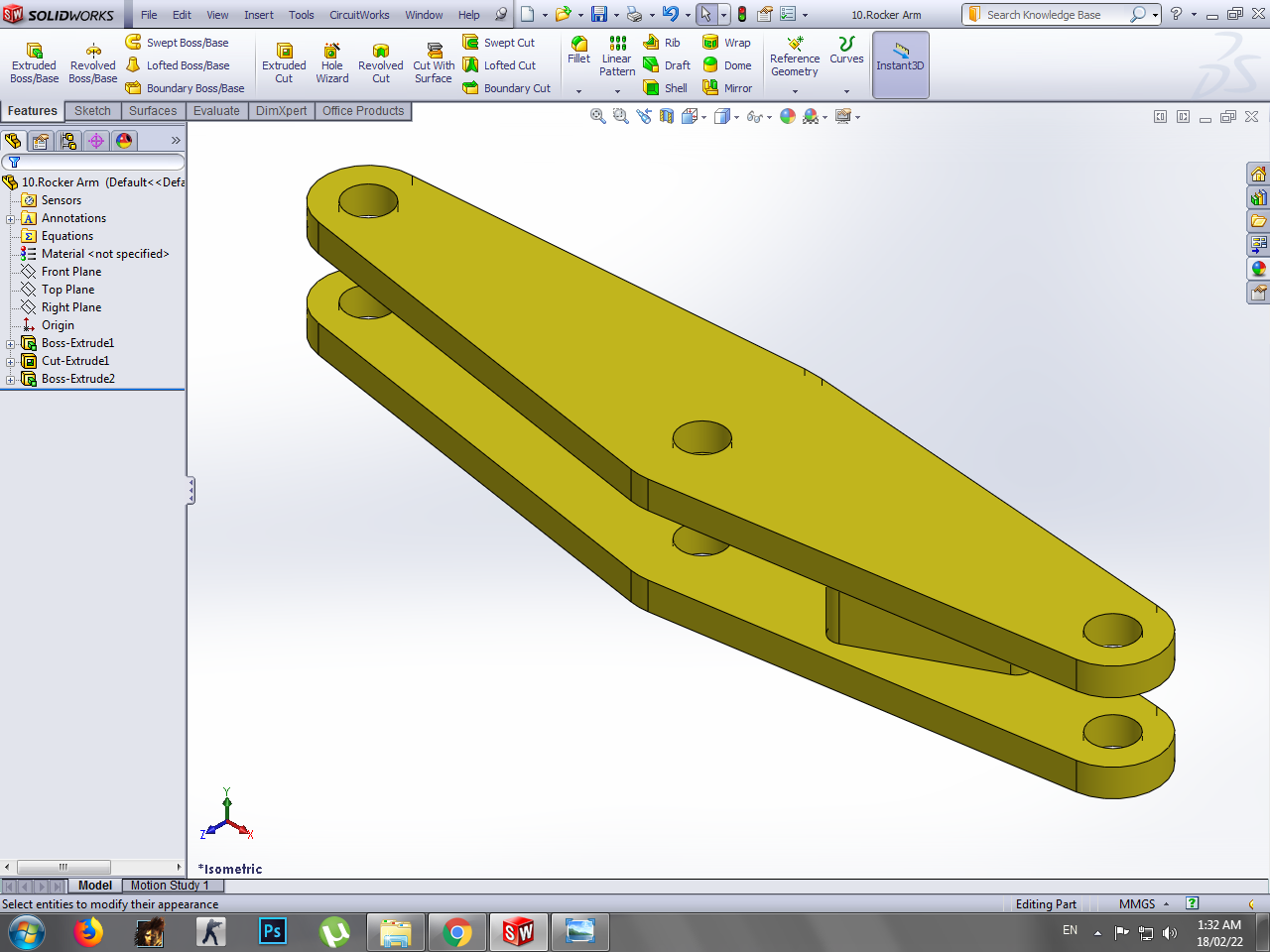Viewport: 1270px width, 952px height.
Task: Choose the Swept Cut command
Action: pyautogui.click(x=499, y=43)
